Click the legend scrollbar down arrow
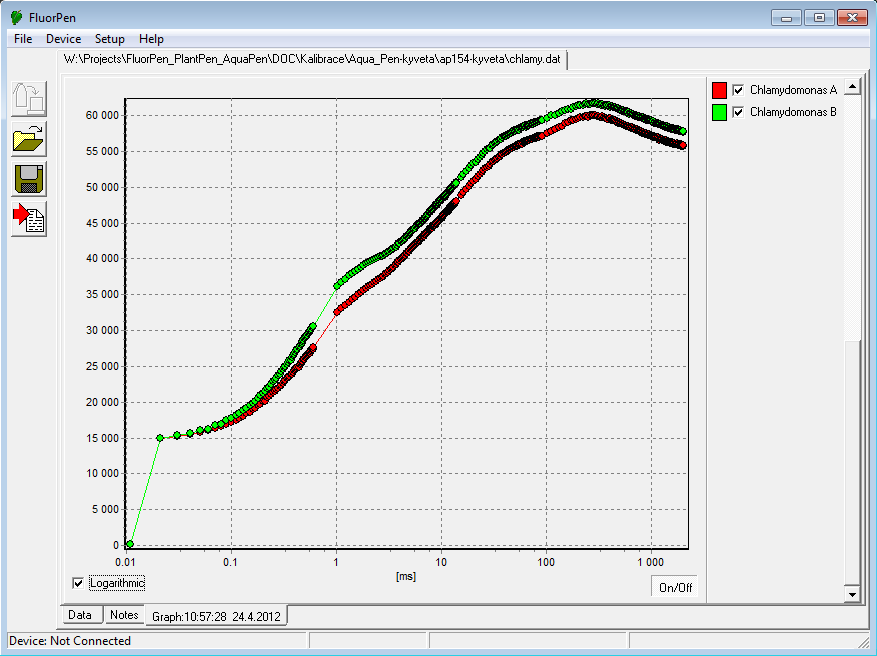Viewport: 877px width, 656px height. click(x=852, y=594)
